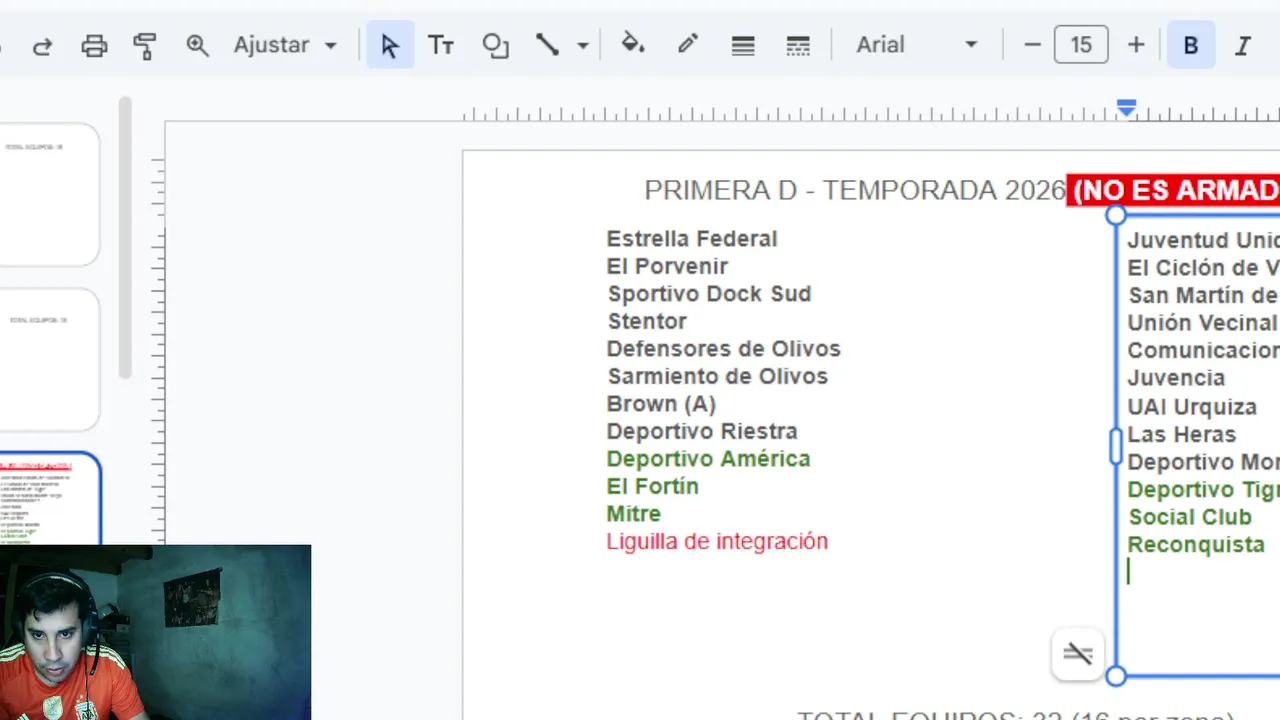This screenshot has width=1280, height=720.
Task: Click the green text El Fortín
Action: (x=652, y=486)
